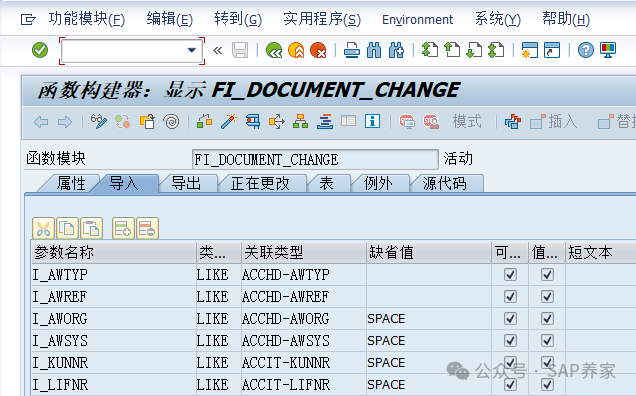The image size is (636, 396).
Task: Open the command field dropdown arrow
Action: [191, 50]
